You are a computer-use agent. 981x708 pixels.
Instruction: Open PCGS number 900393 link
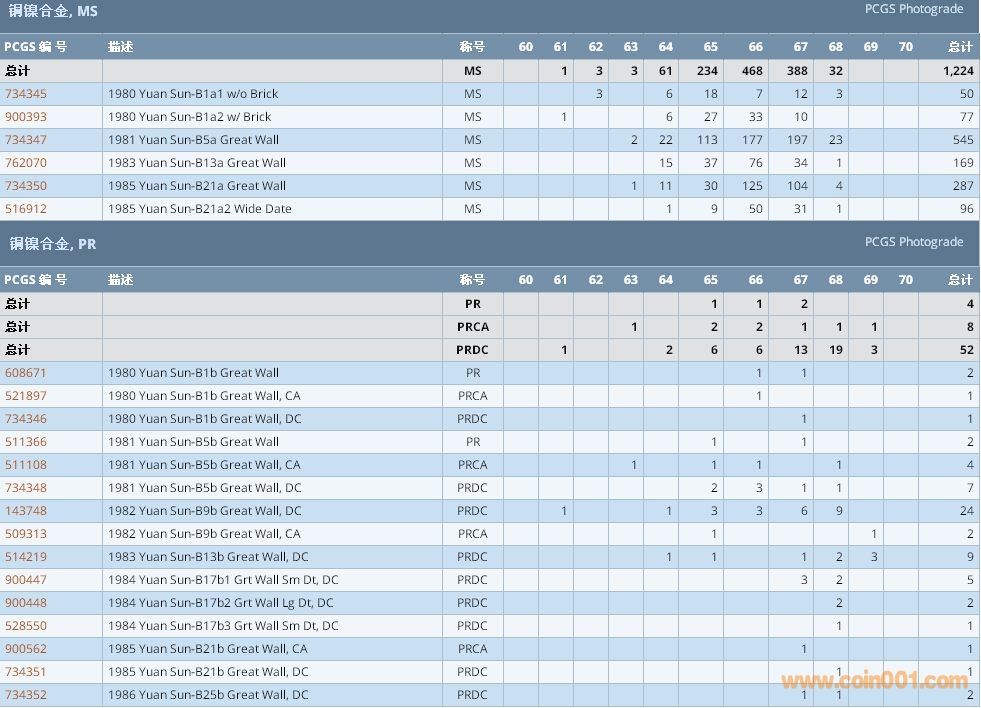(x=26, y=117)
